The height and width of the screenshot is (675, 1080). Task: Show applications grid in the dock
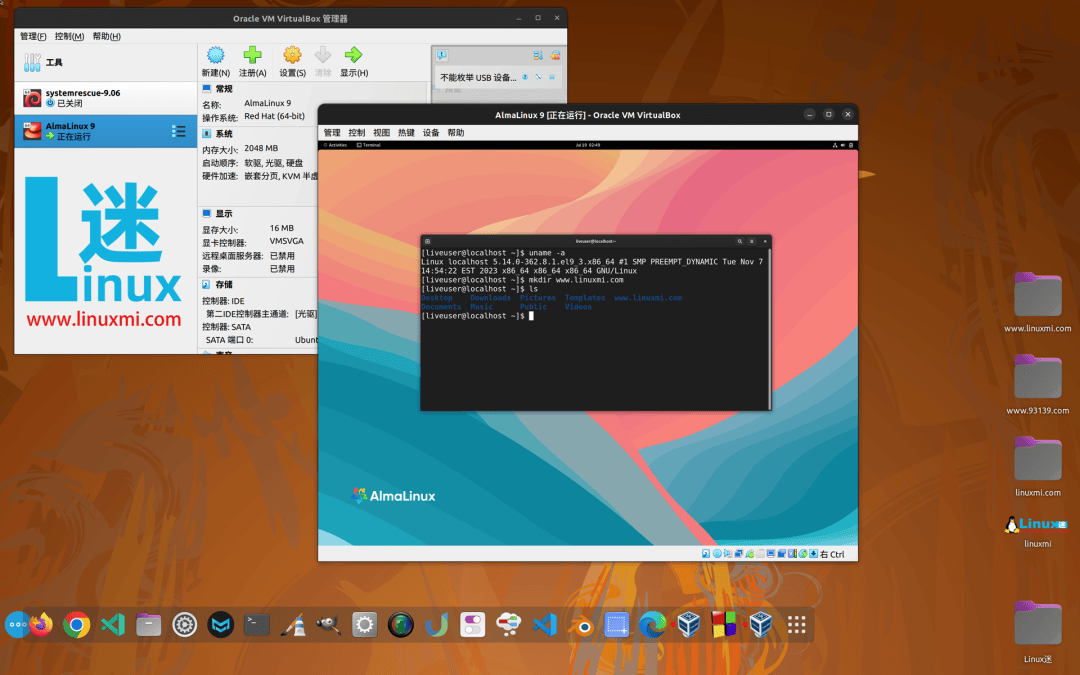point(797,625)
